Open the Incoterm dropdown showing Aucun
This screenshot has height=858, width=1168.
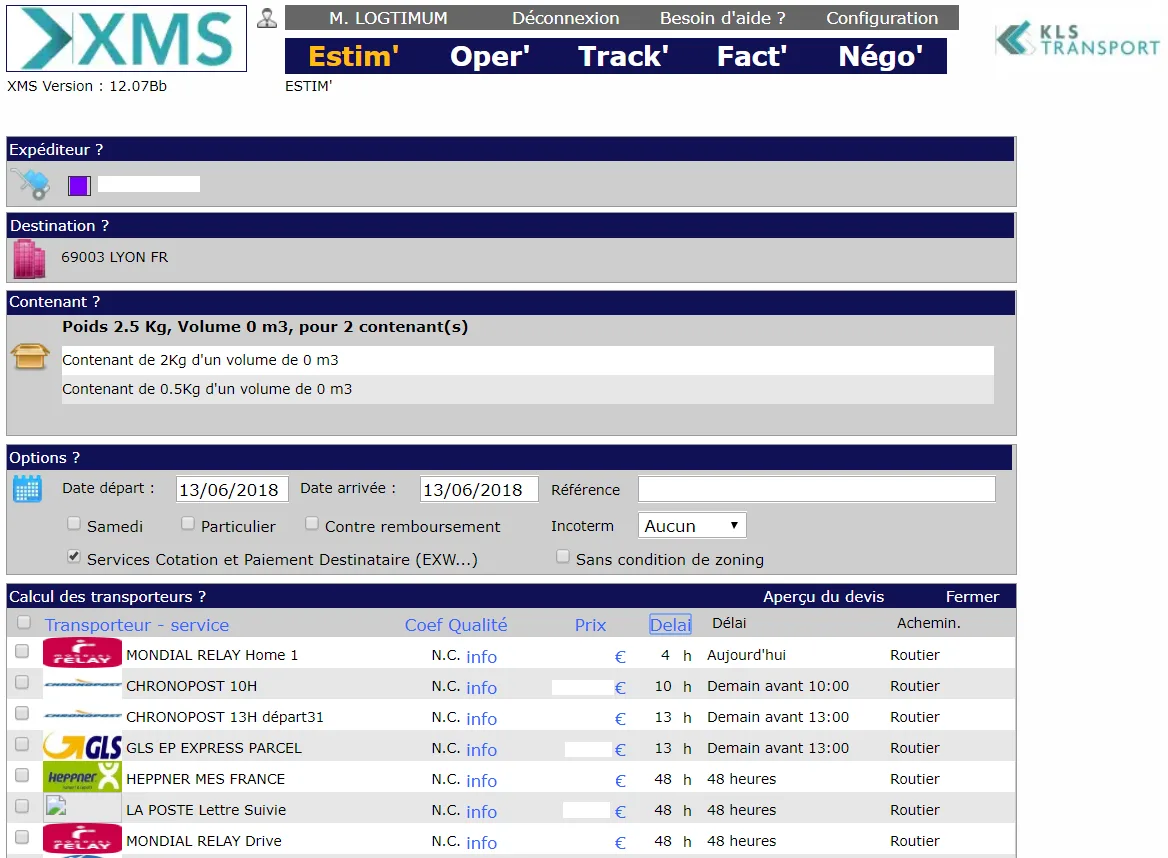click(692, 526)
